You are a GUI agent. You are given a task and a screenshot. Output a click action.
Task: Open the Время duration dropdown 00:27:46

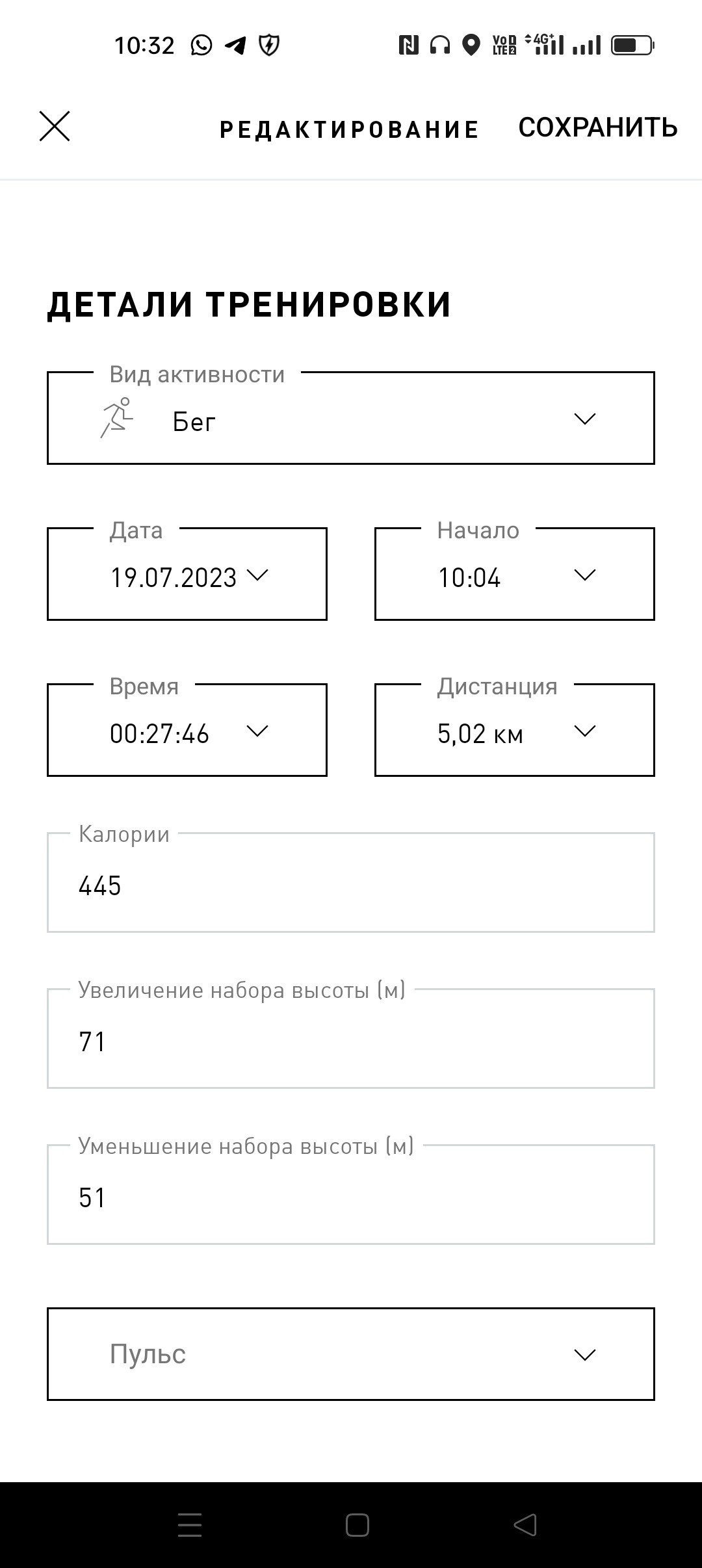[187, 730]
